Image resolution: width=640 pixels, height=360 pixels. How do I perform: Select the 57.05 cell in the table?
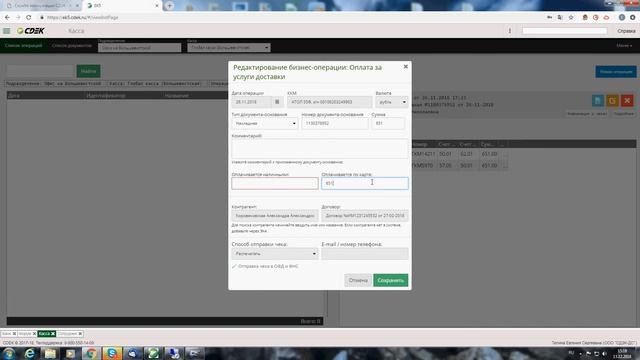(445, 166)
